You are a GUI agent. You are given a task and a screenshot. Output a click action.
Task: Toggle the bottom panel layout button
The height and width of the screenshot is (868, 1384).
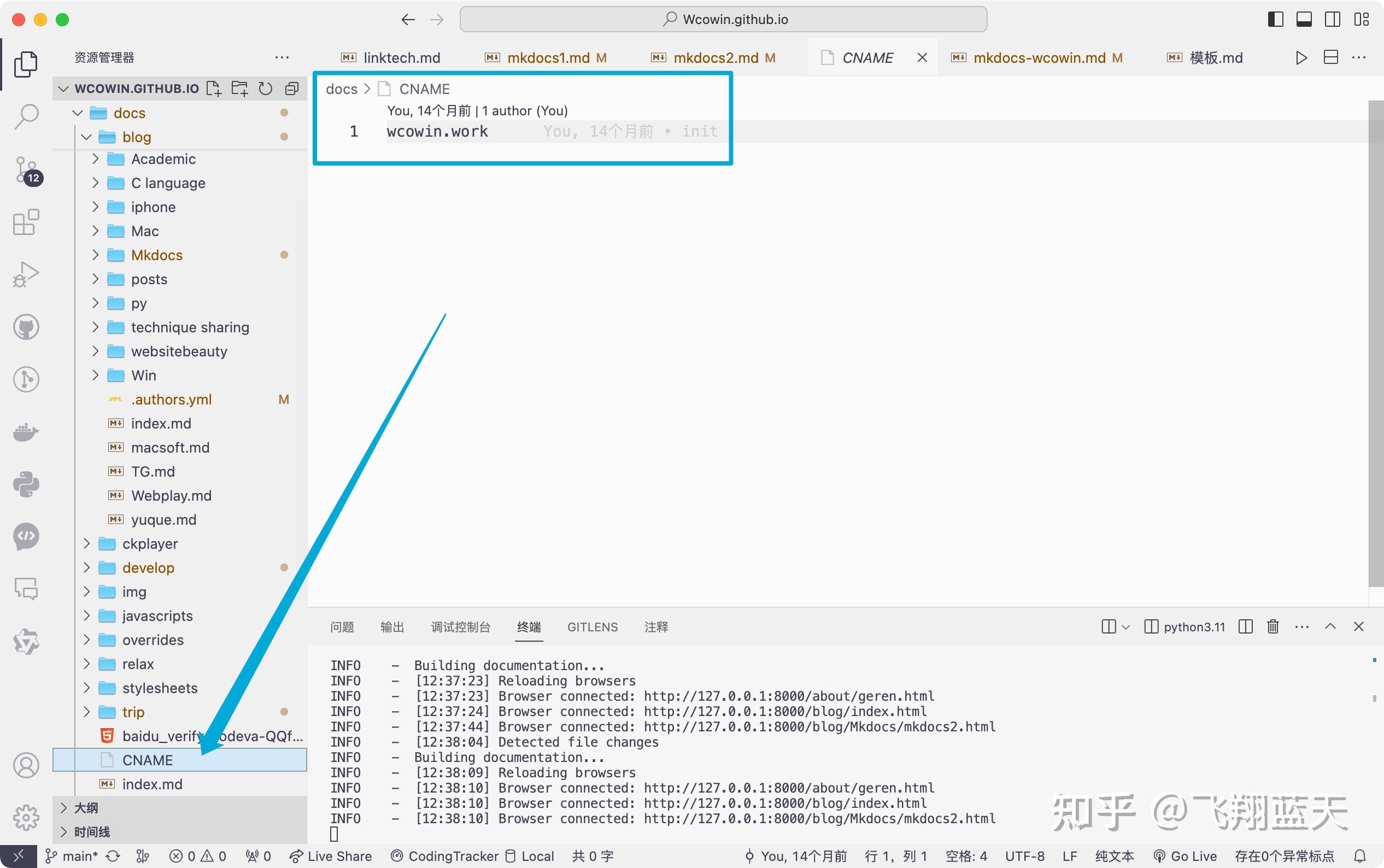1304,20
